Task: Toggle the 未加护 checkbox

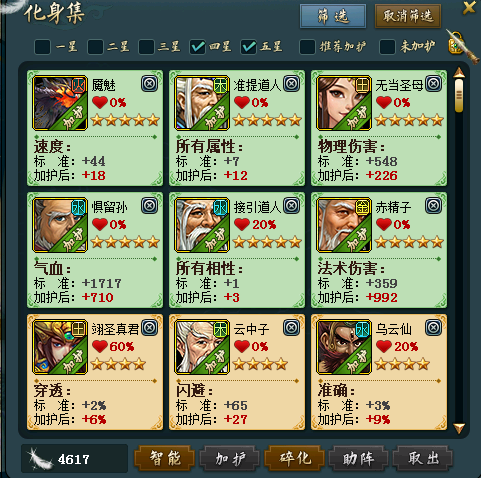Action: (x=387, y=47)
